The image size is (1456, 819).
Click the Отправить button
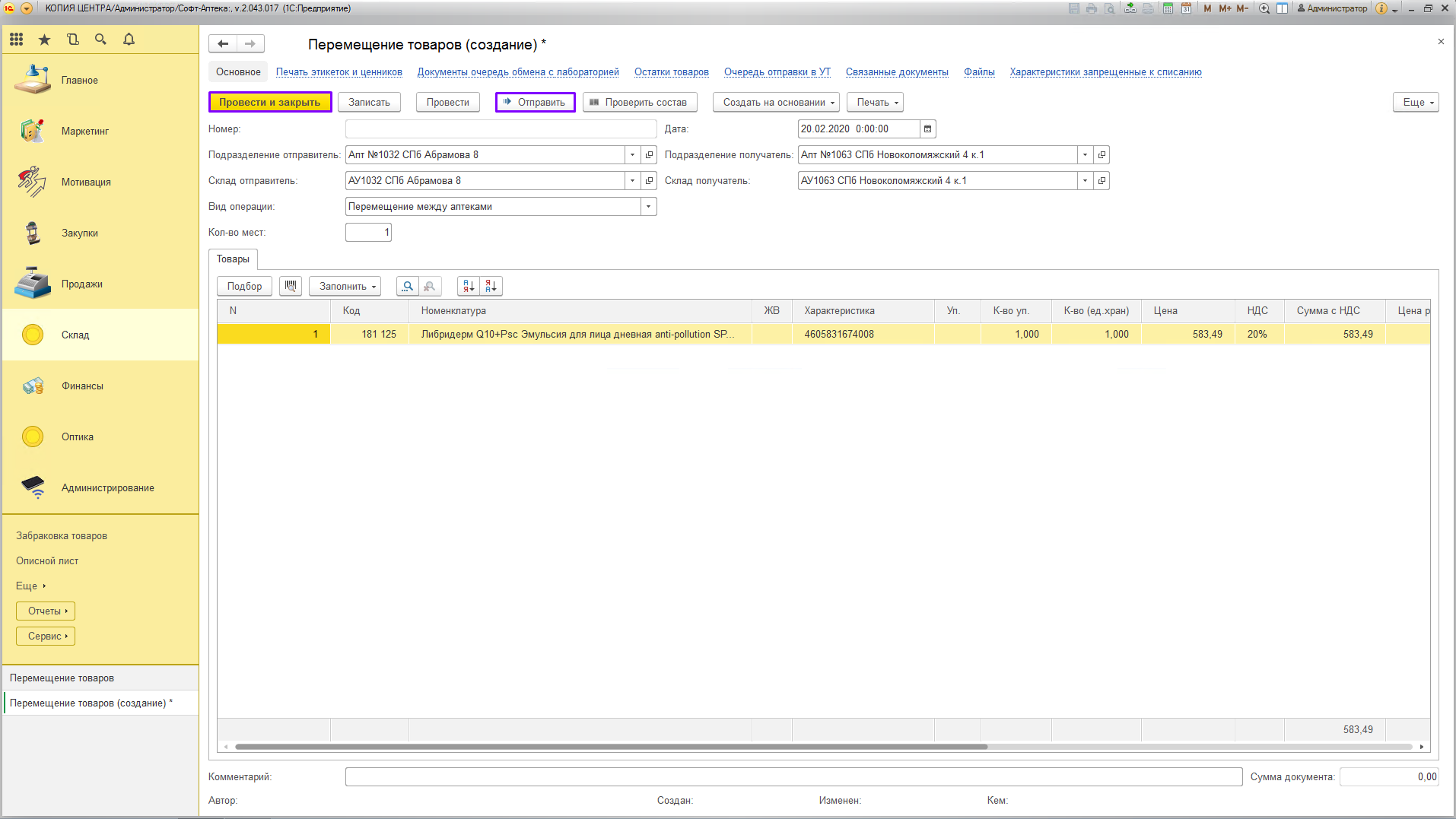(x=536, y=103)
